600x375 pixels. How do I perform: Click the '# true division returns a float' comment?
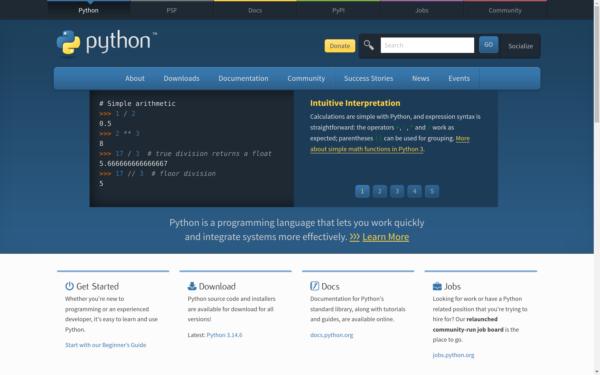click(209, 153)
